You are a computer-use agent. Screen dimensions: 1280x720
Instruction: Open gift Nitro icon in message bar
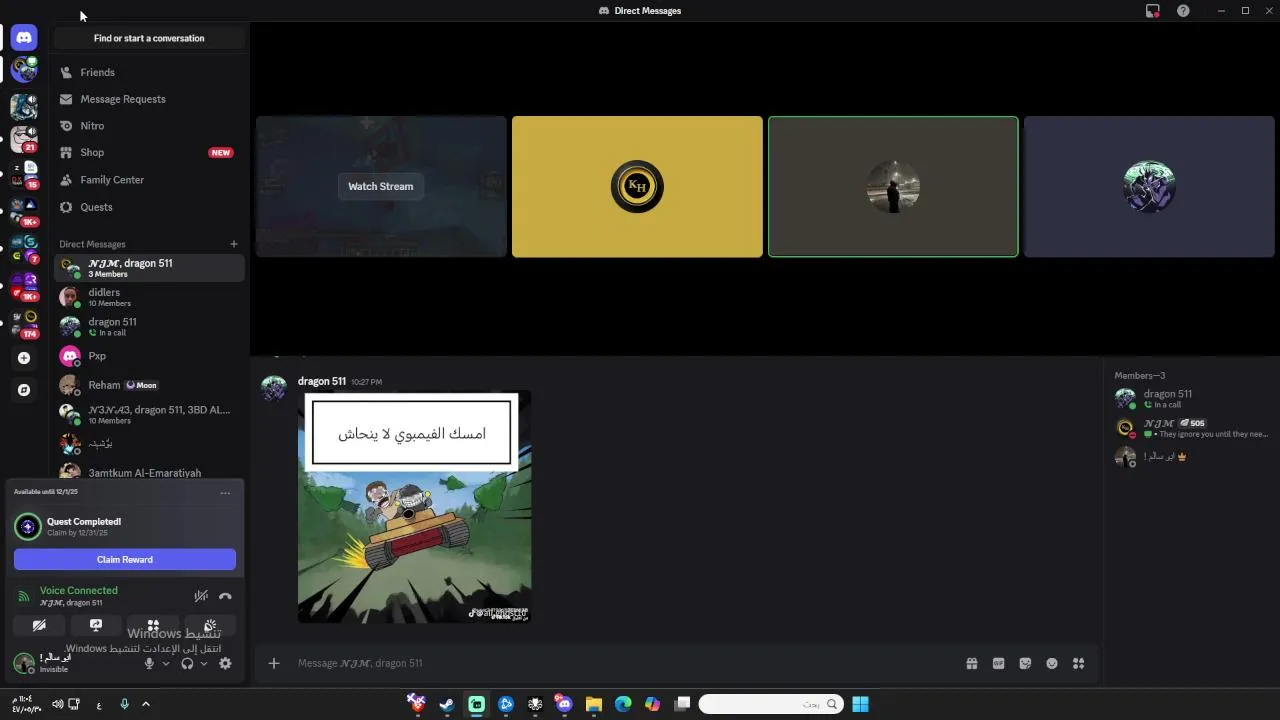pos(972,663)
